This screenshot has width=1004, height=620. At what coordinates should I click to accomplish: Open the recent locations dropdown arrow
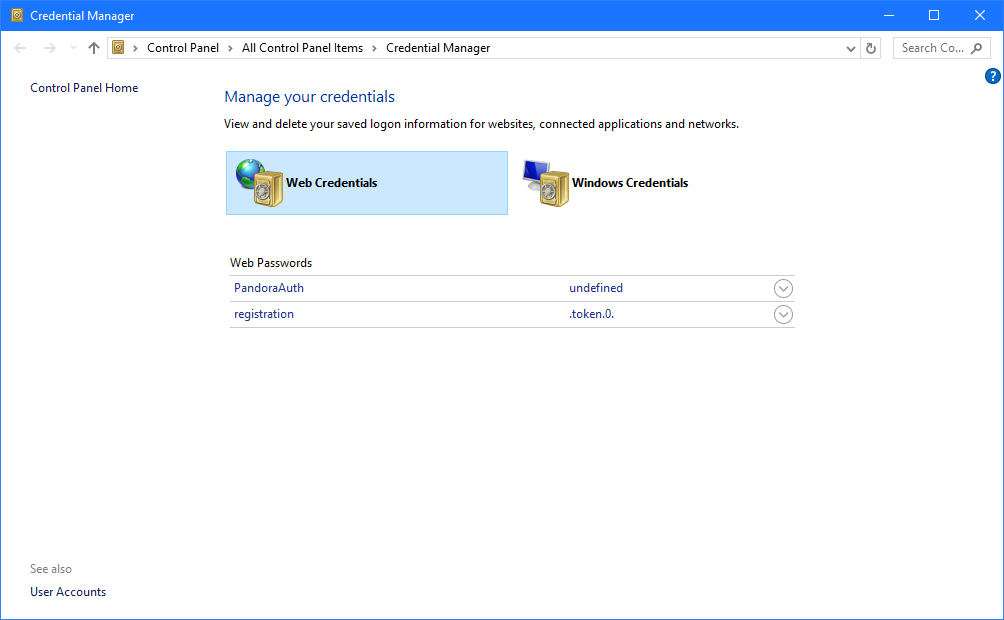(73, 48)
